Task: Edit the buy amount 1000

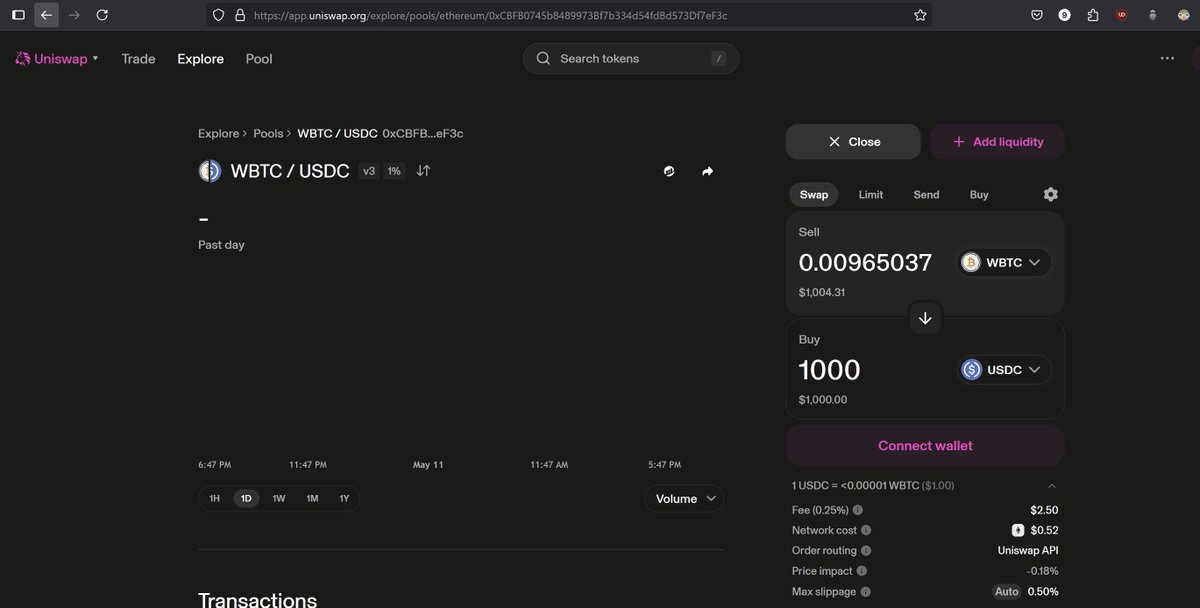Action: pos(829,369)
